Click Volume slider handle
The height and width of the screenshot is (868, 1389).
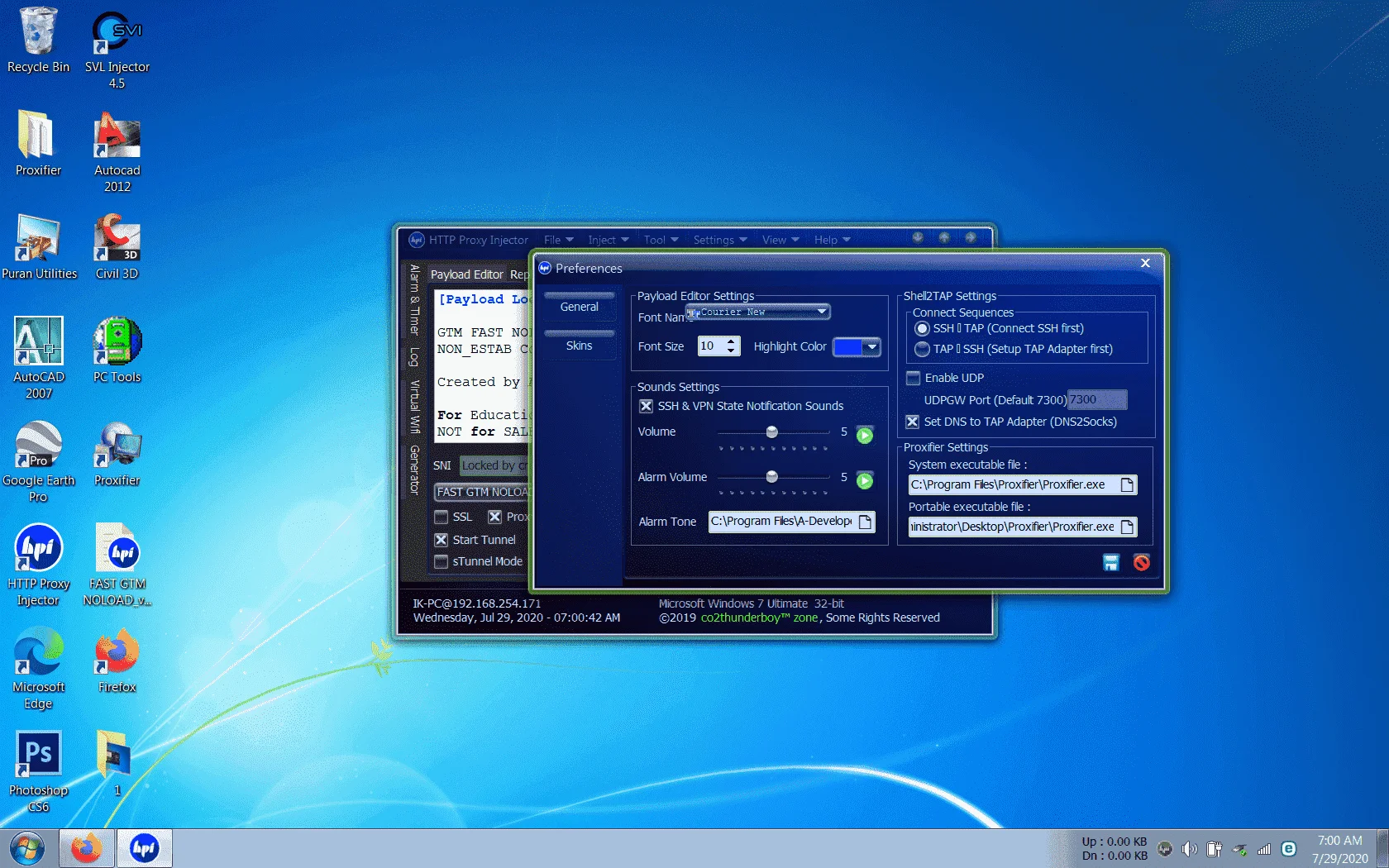(x=772, y=432)
